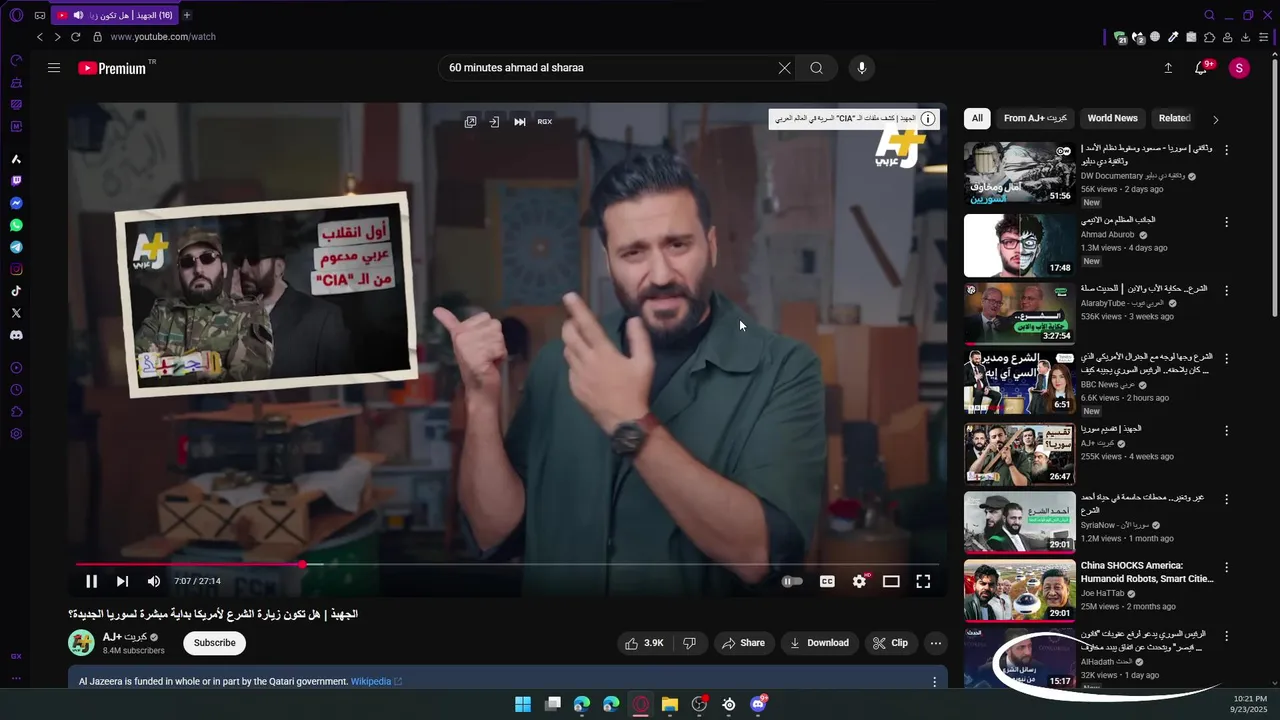Viewport: 1280px width, 720px height.
Task: Open the video info card icon
Action: point(928,119)
